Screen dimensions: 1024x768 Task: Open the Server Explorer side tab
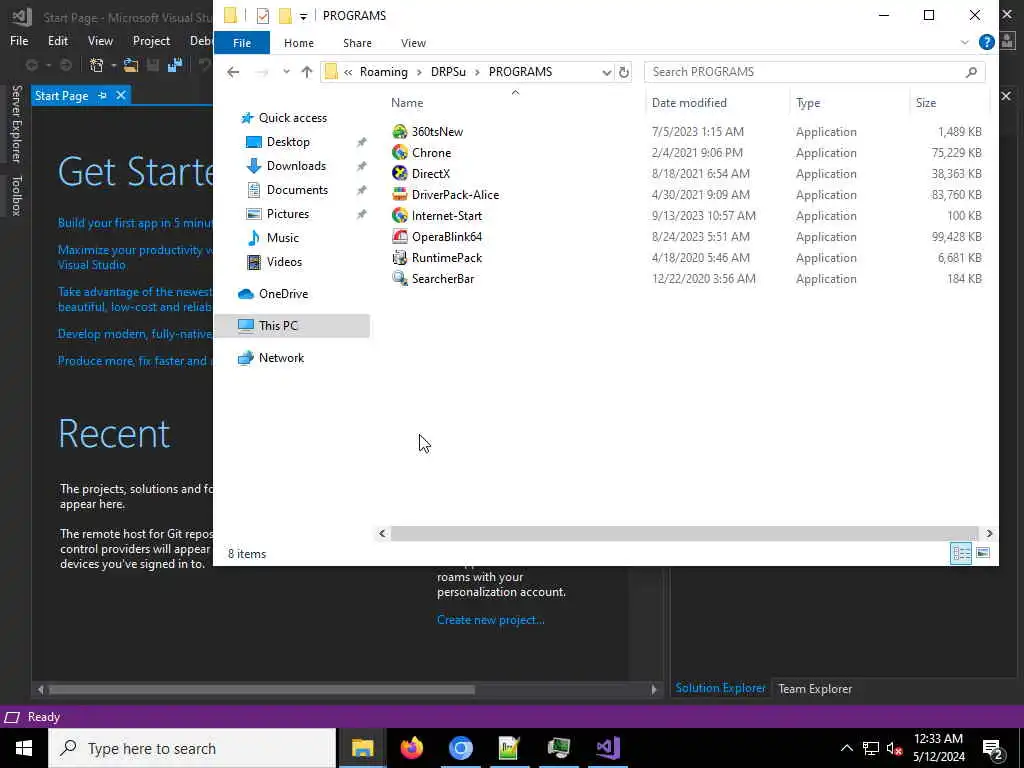click(16, 123)
